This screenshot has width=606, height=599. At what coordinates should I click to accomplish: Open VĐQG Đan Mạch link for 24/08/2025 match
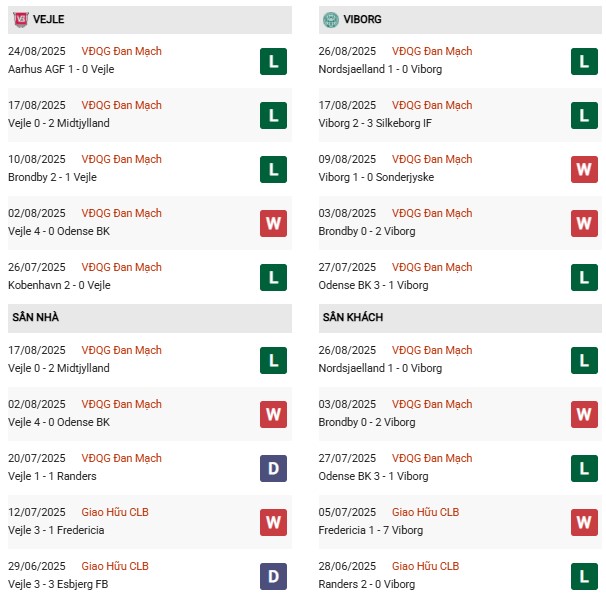click(123, 51)
